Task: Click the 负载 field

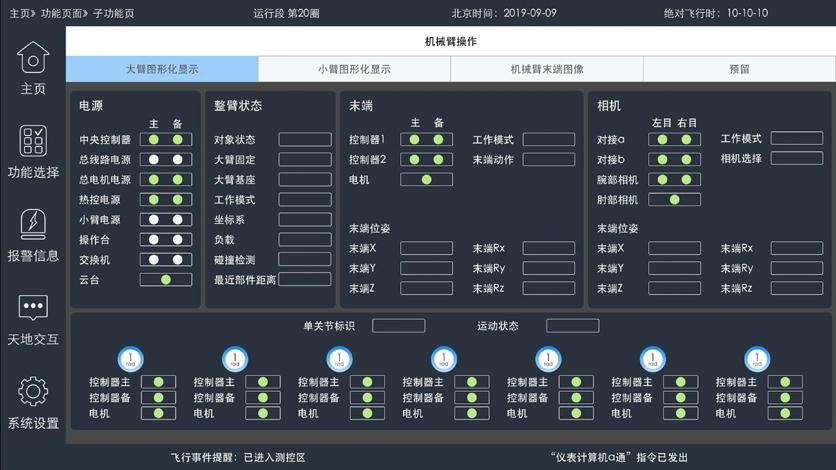Action: [305, 240]
